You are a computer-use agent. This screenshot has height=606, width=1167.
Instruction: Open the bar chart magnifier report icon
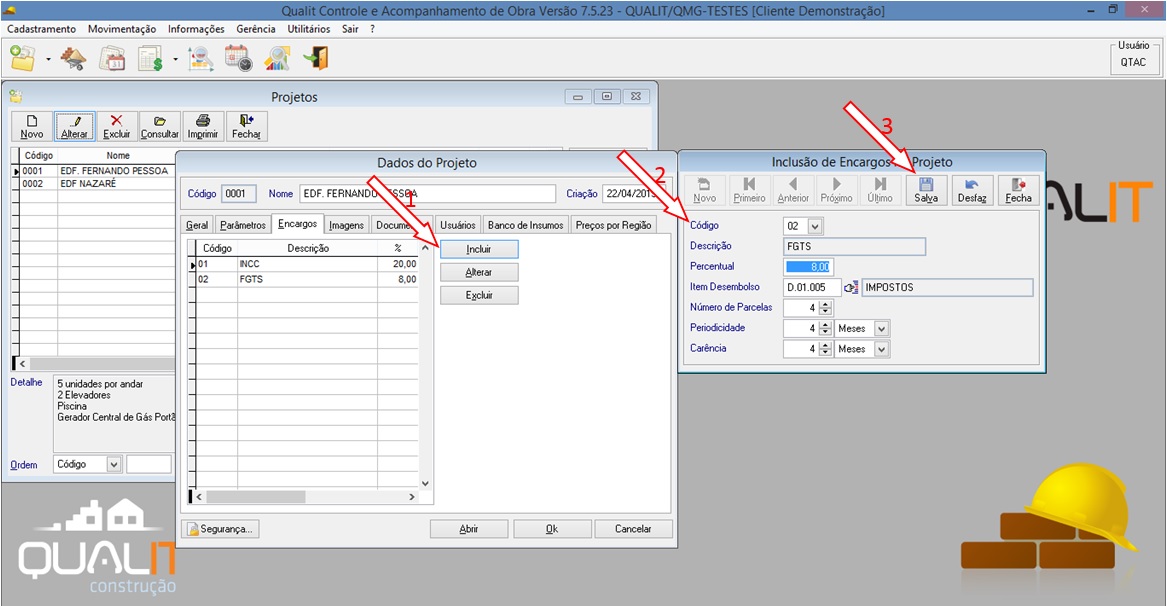[x=278, y=58]
